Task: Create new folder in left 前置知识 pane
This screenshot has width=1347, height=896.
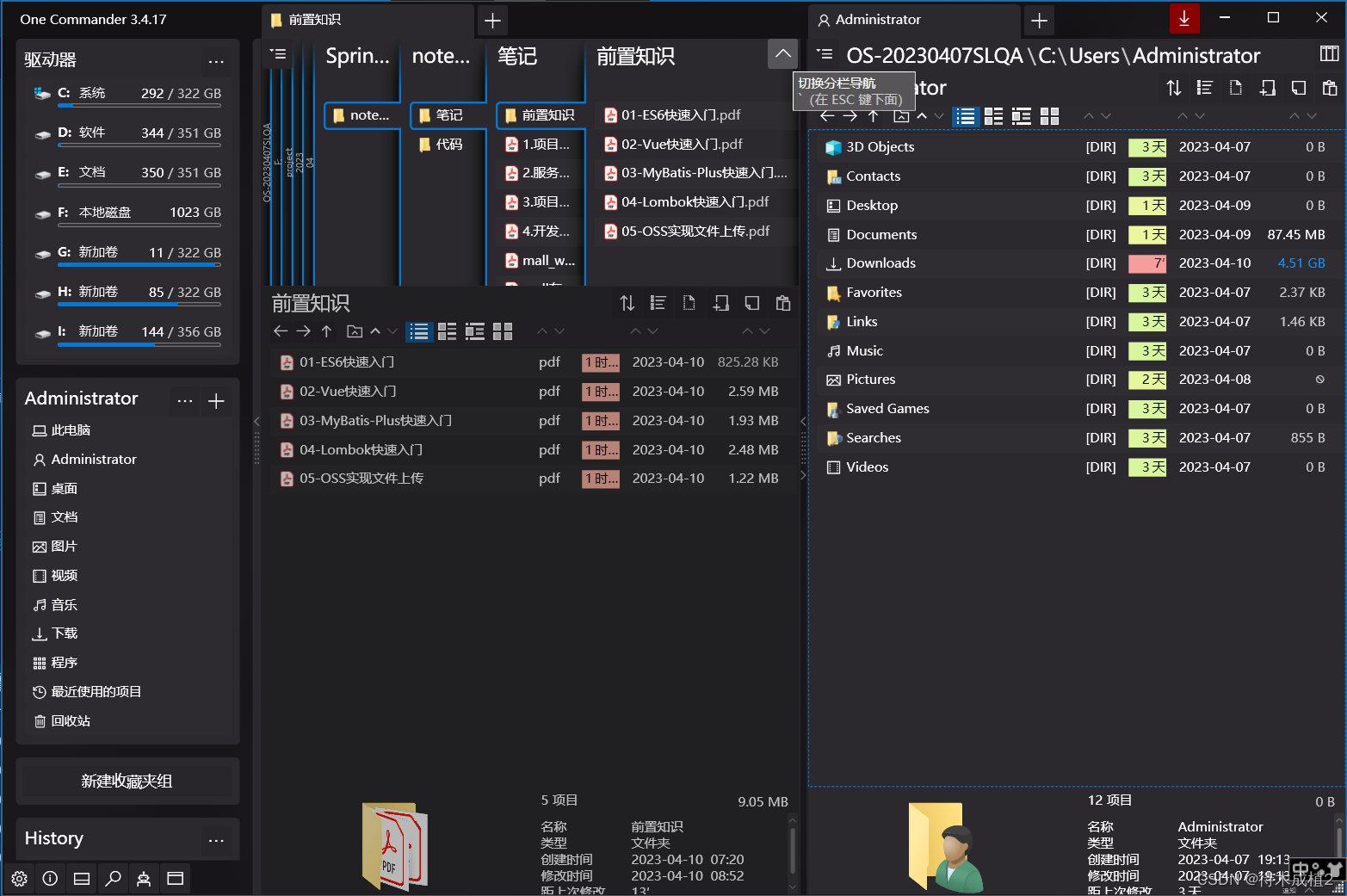Action: point(720,303)
